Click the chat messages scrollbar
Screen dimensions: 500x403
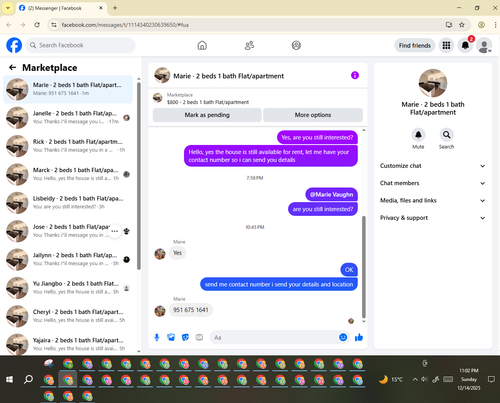tap(364, 267)
